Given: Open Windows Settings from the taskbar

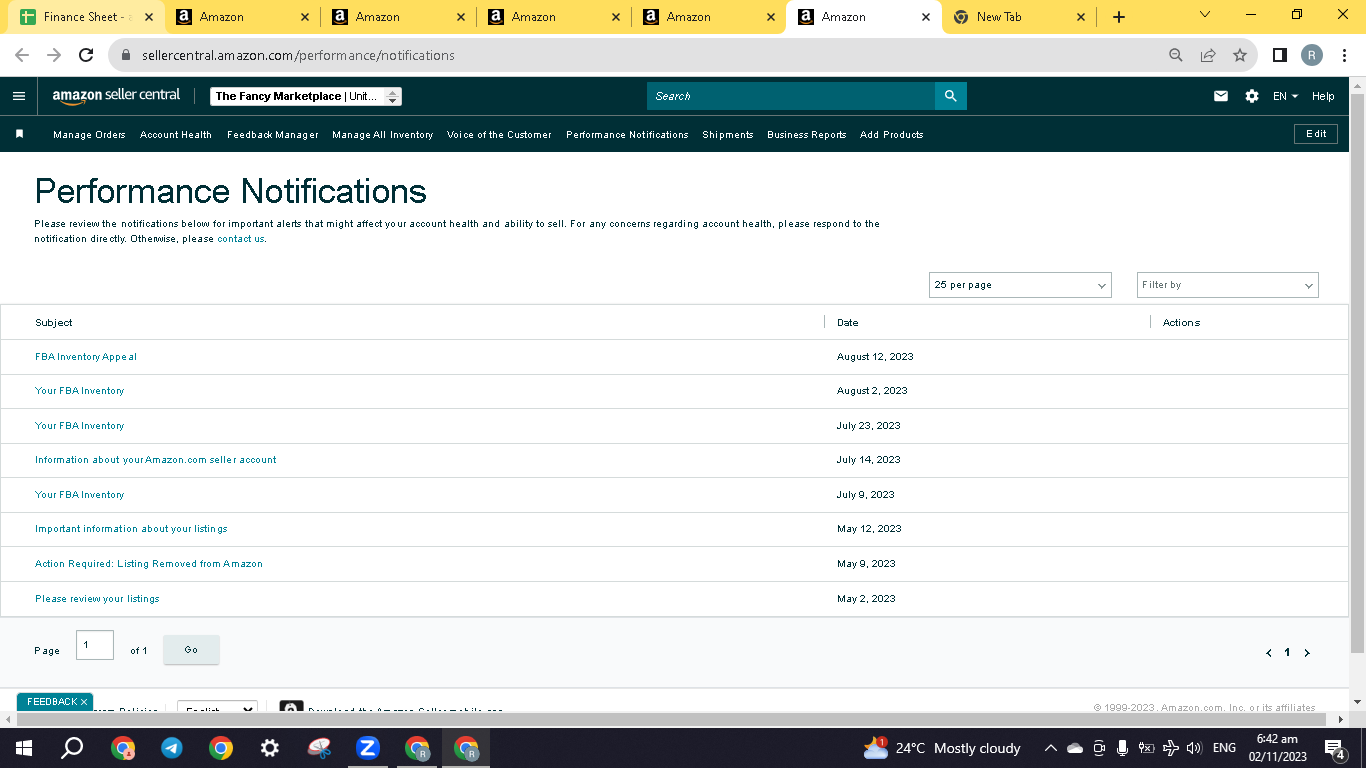Looking at the screenshot, I should [270, 748].
